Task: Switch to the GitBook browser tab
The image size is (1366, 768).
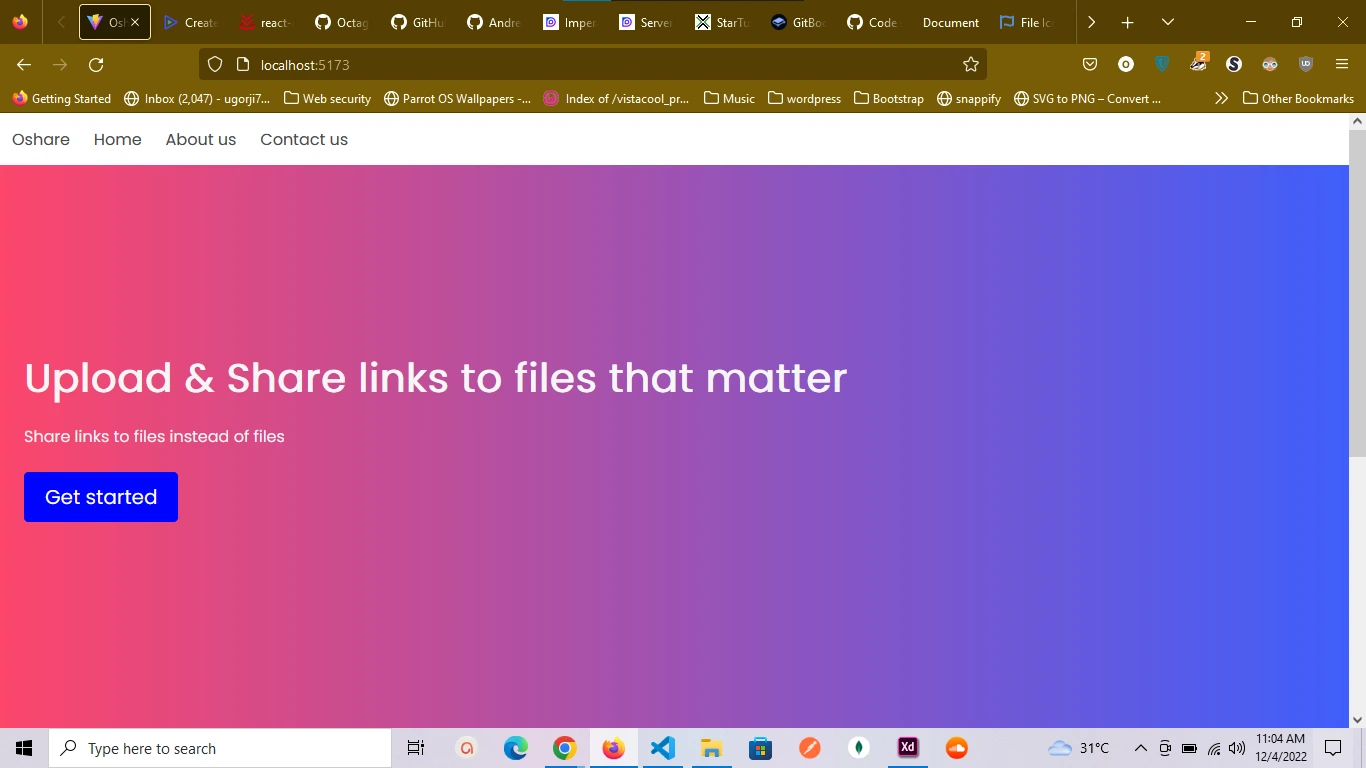Action: (x=799, y=22)
